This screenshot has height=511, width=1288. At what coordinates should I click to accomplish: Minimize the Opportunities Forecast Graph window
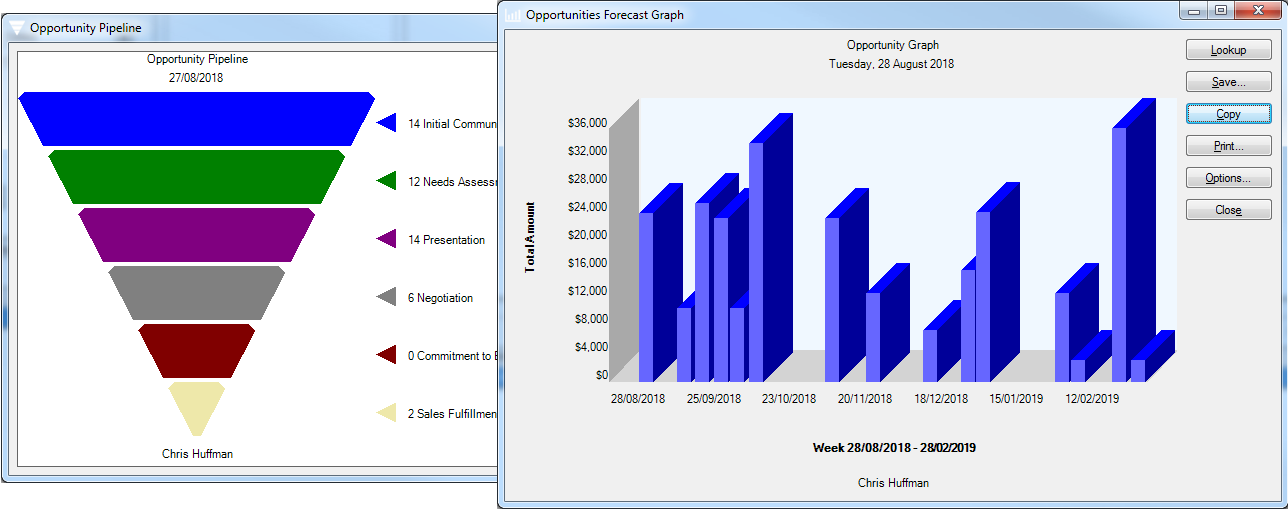1195,11
